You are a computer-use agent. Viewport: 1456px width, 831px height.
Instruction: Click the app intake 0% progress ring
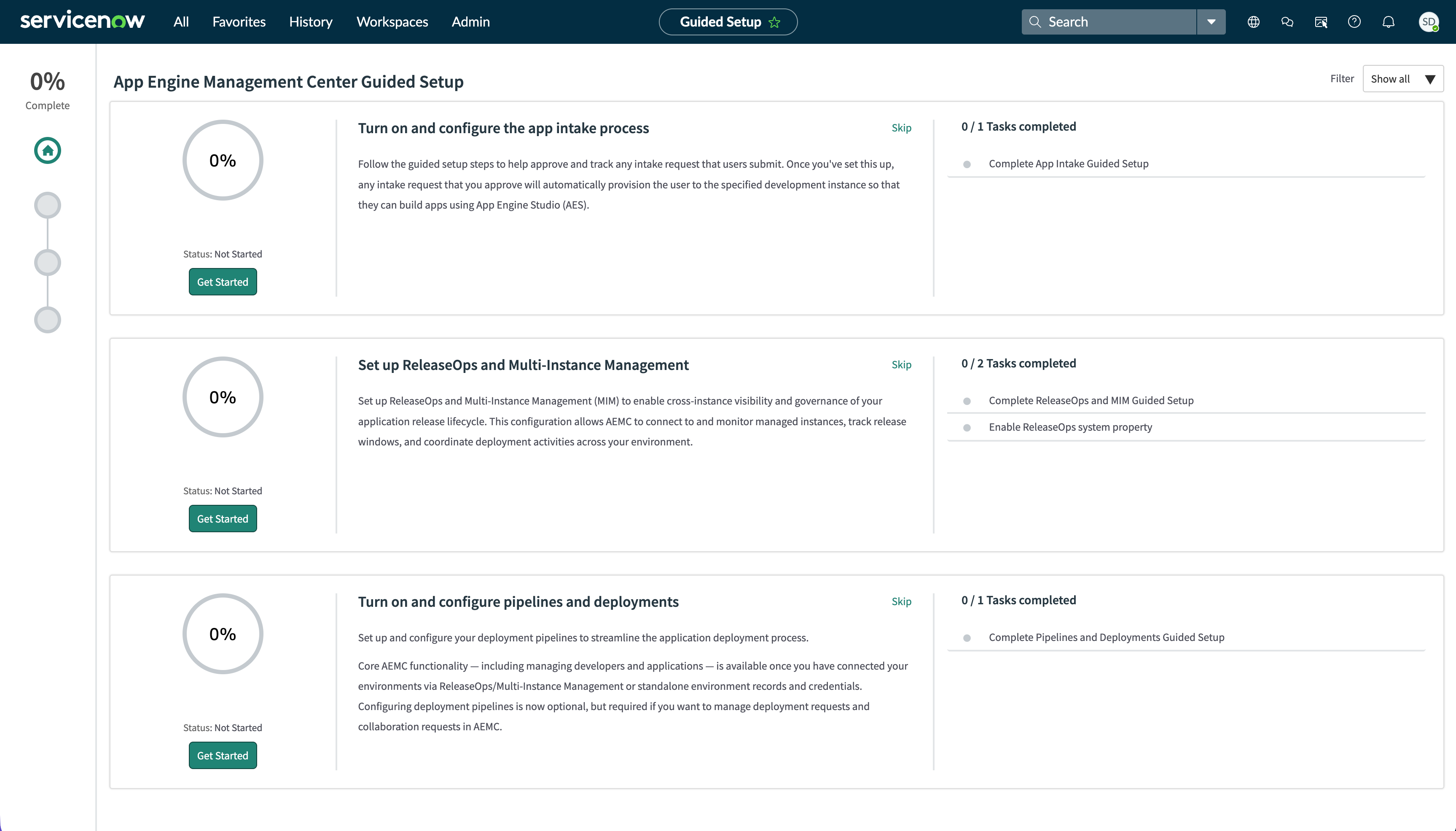223,161
